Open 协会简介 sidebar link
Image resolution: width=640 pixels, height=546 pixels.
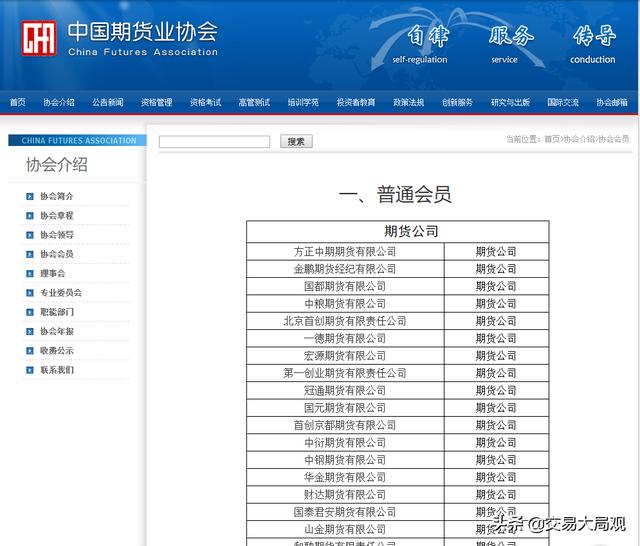pos(57,196)
